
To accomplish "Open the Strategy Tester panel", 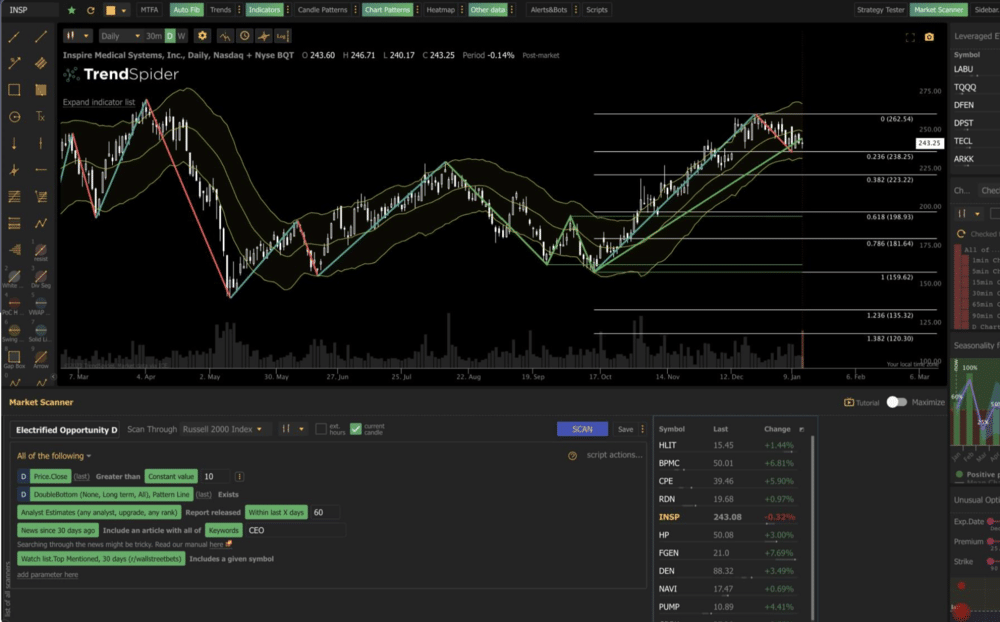I will [881, 10].
